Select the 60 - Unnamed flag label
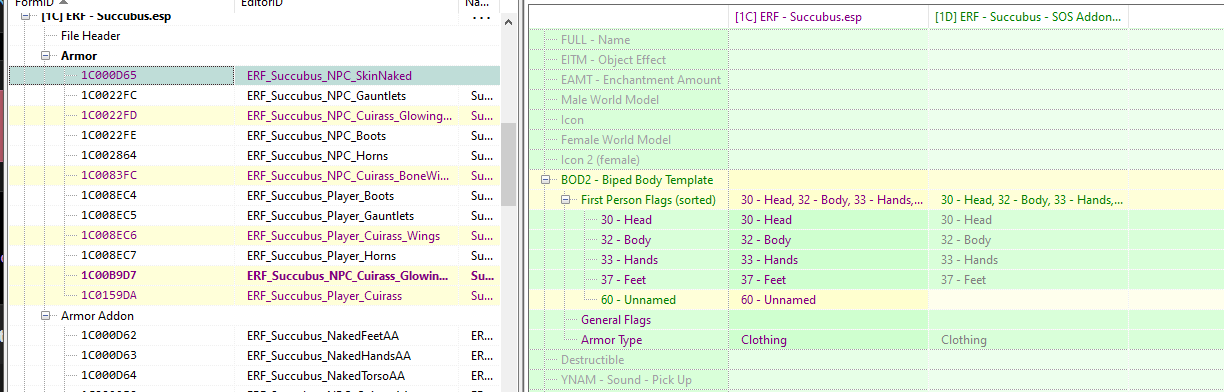 (638, 300)
